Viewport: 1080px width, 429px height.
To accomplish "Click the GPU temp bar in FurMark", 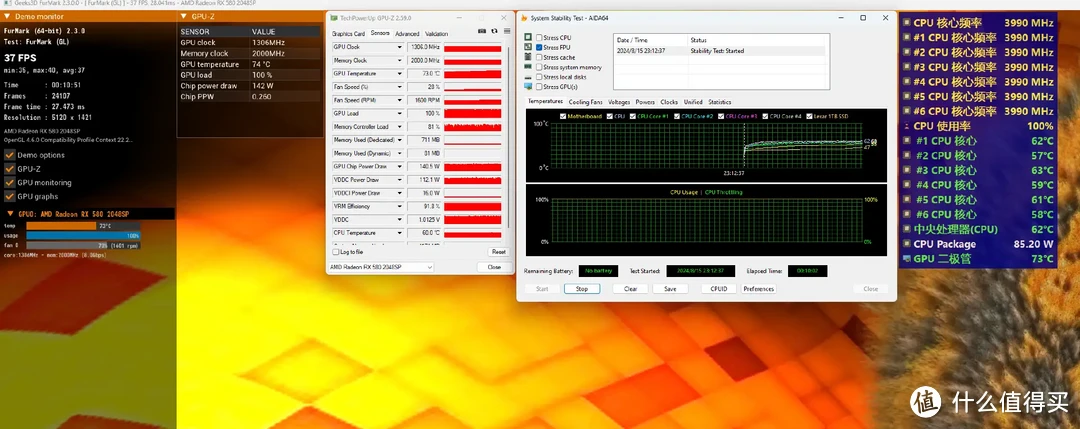I will pos(83,226).
